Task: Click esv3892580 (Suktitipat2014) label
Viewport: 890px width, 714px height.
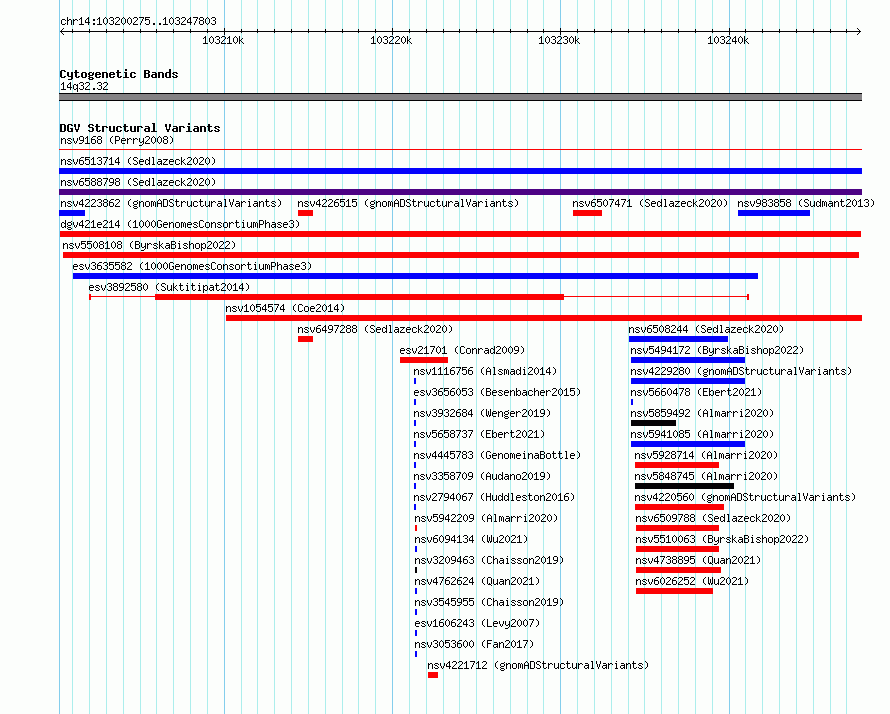Action: tap(169, 287)
